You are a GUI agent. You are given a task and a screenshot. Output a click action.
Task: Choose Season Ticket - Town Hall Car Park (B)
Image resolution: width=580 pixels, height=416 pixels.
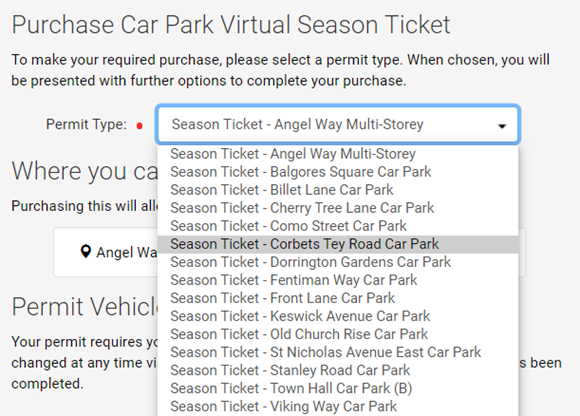coord(338,389)
